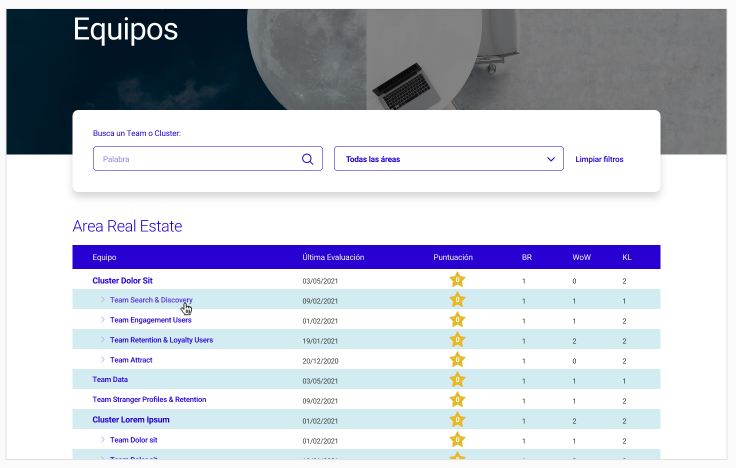Click the star rating for Cluster Dolor Sit
Screen dimensions: 736x468
(457, 280)
